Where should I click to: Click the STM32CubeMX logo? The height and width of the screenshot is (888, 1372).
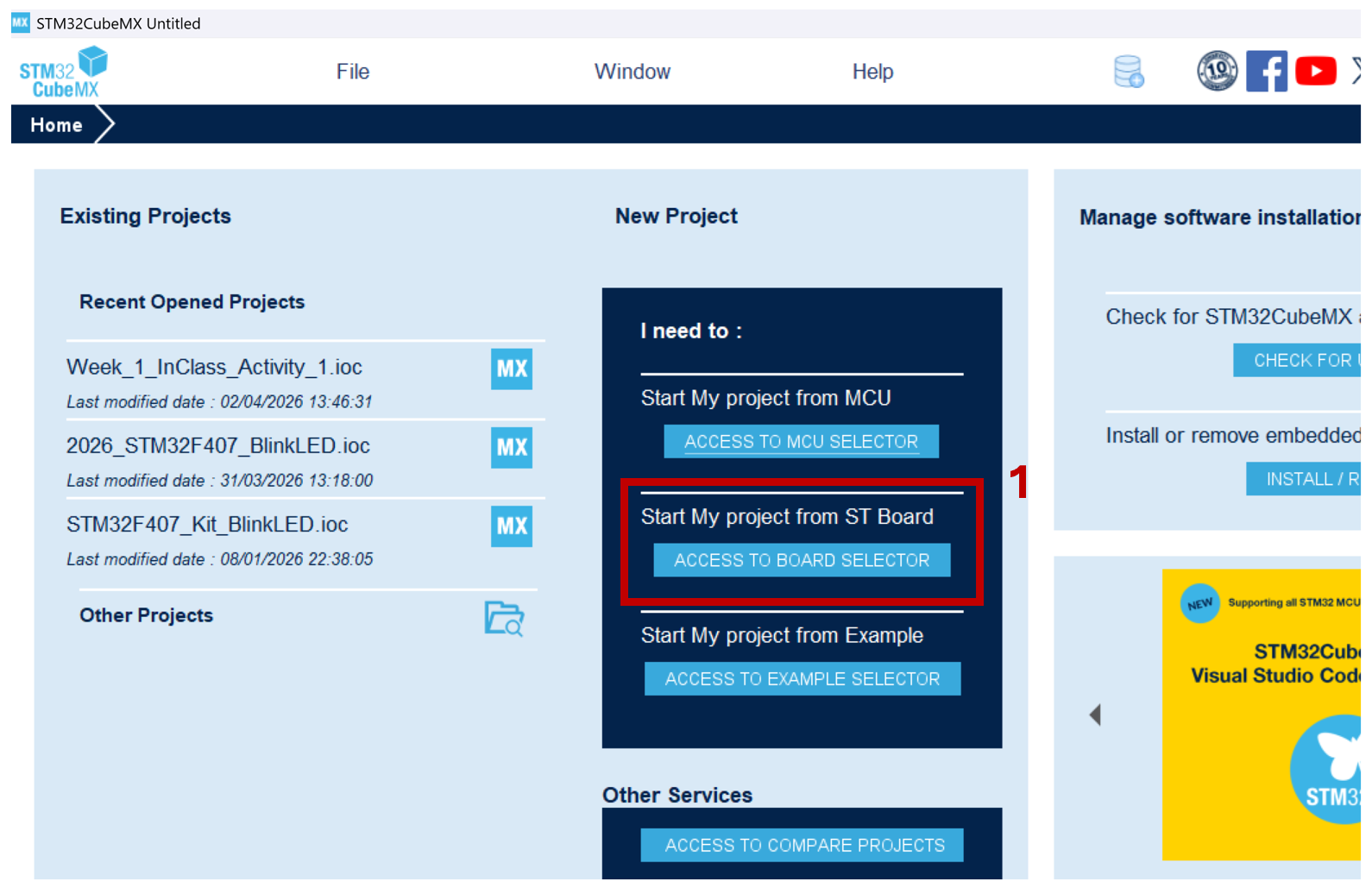tap(63, 72)
